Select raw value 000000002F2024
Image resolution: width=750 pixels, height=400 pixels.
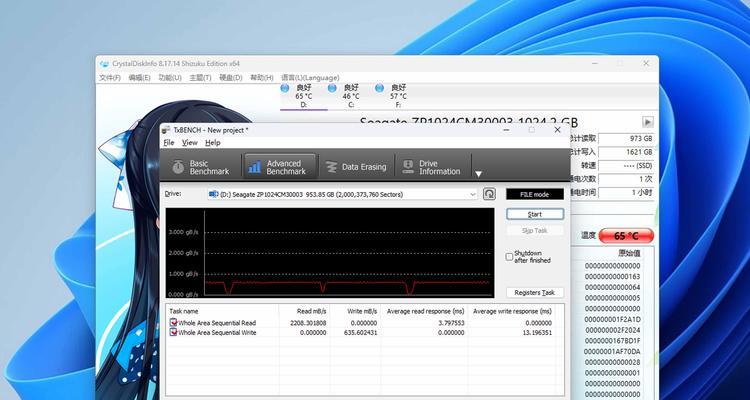613,330
